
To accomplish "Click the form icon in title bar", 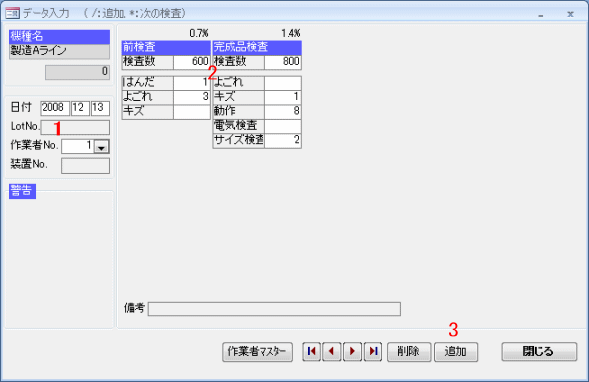I will [12, 14].
